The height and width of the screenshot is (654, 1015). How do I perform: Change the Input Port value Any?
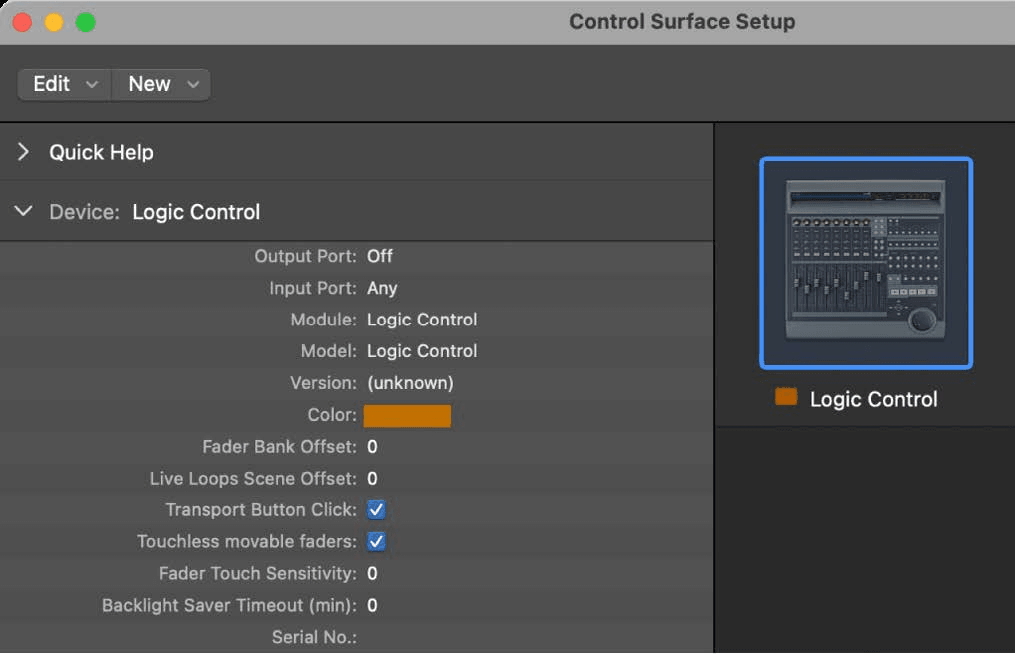coord(382,288)
